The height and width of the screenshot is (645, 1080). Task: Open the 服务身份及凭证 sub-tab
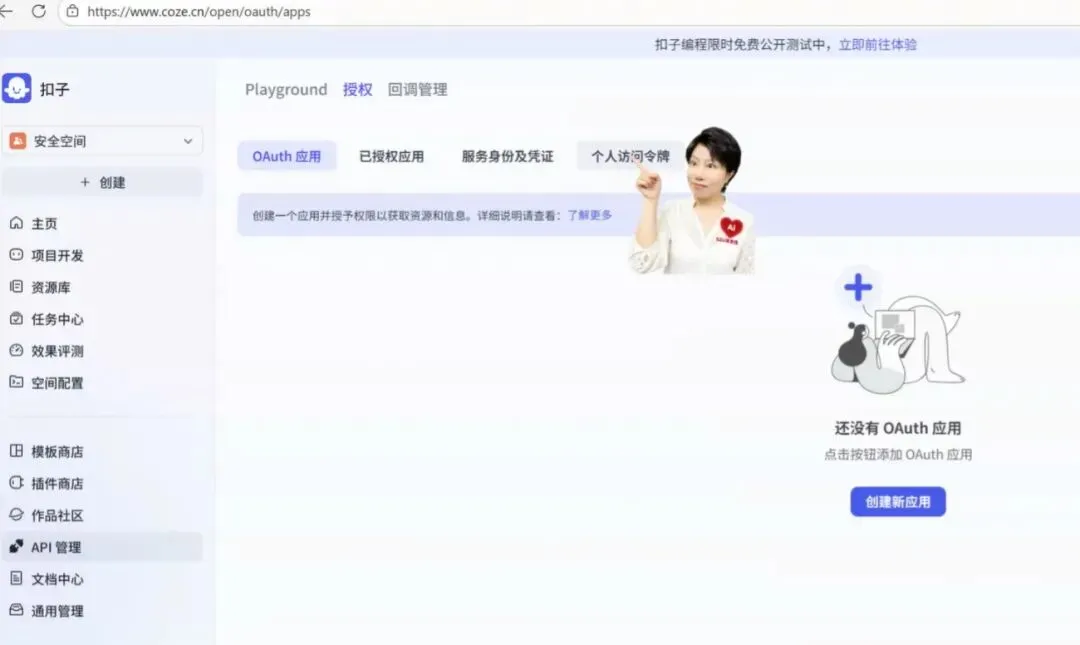pos(508,156)
